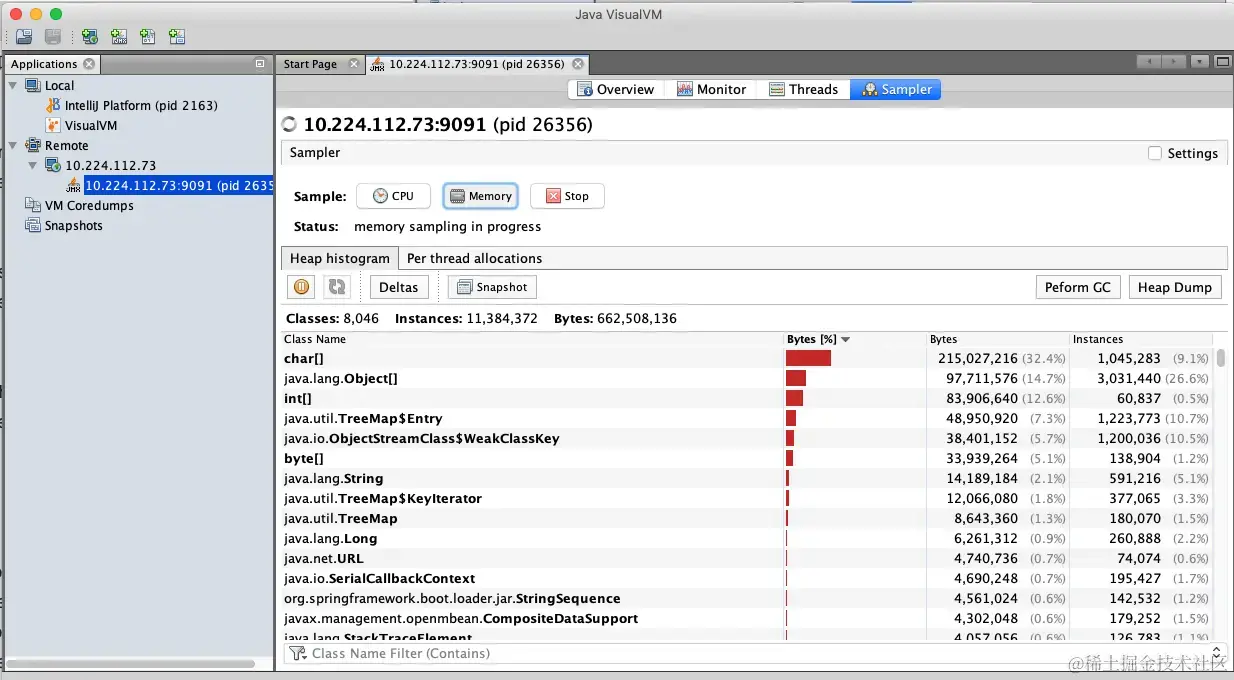The image size is (1234, 680).
Task: Click the Peform GC button
Action: tap(1077, 287)
